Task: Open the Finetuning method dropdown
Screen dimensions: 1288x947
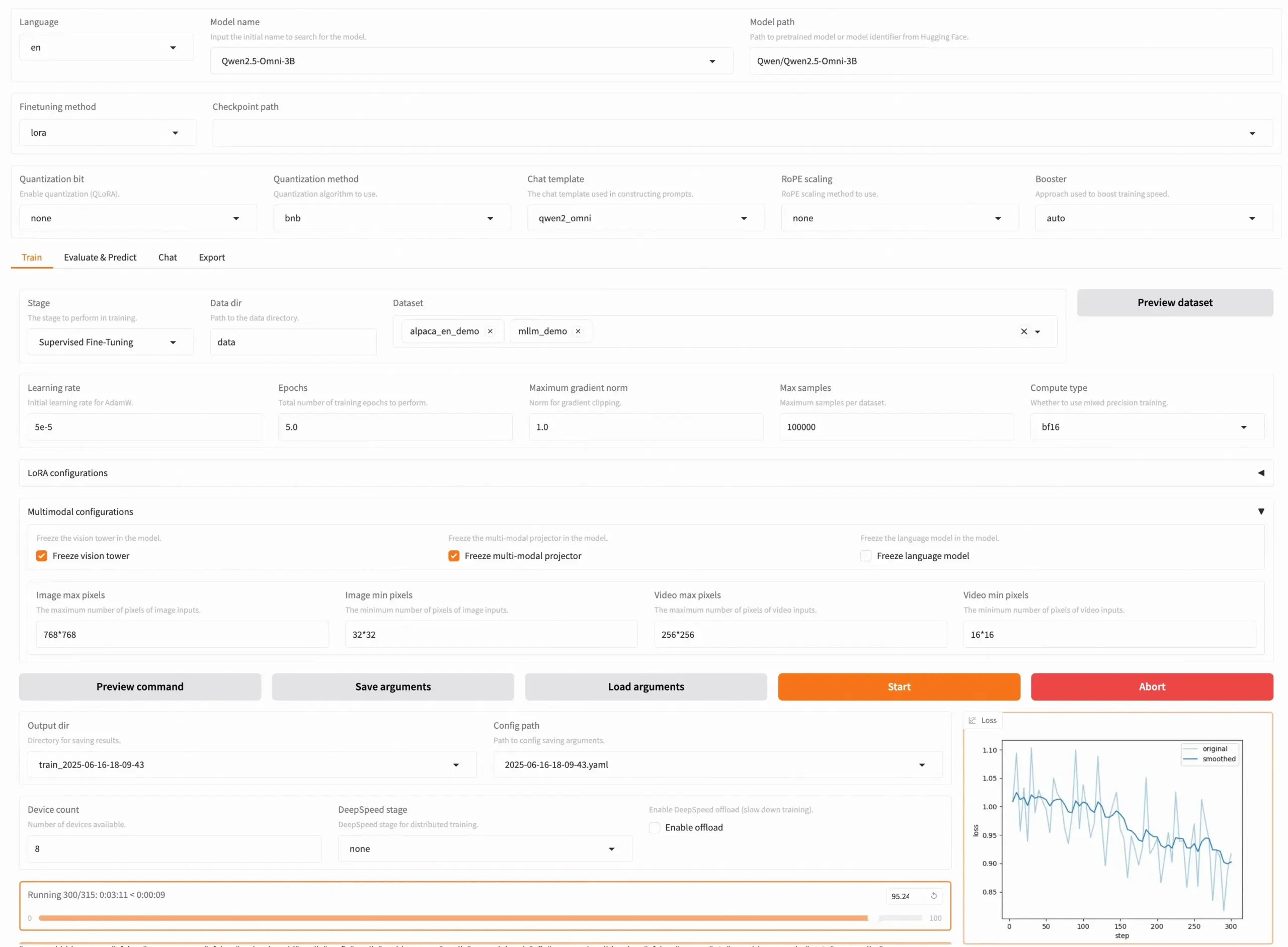Action: (108, 132)
